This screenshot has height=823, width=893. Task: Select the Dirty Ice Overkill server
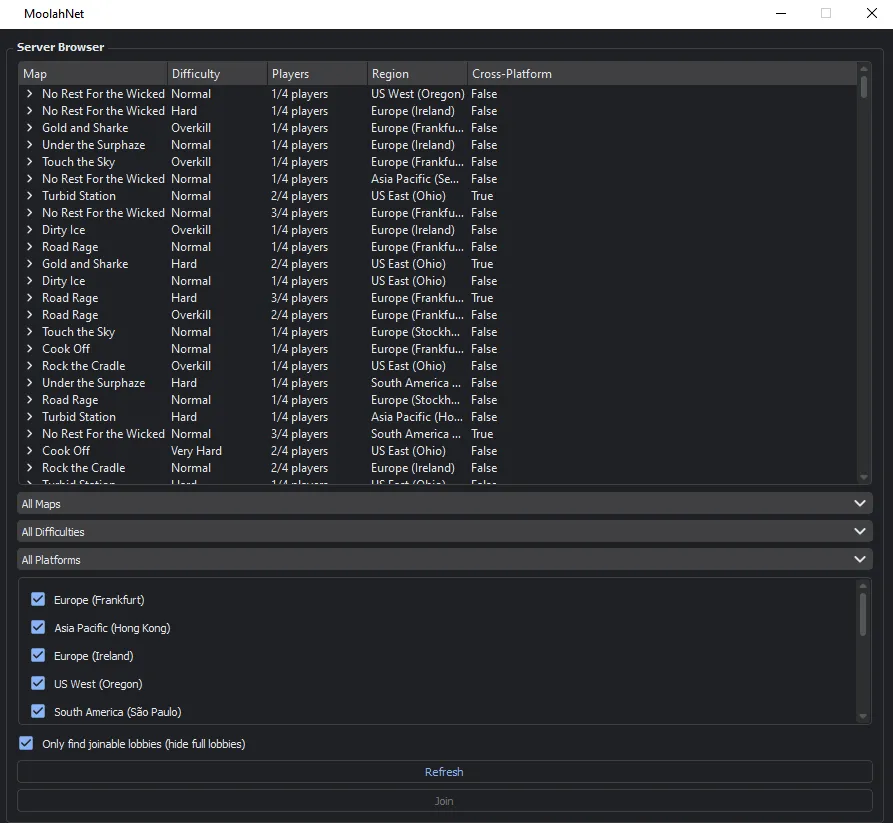437,230
